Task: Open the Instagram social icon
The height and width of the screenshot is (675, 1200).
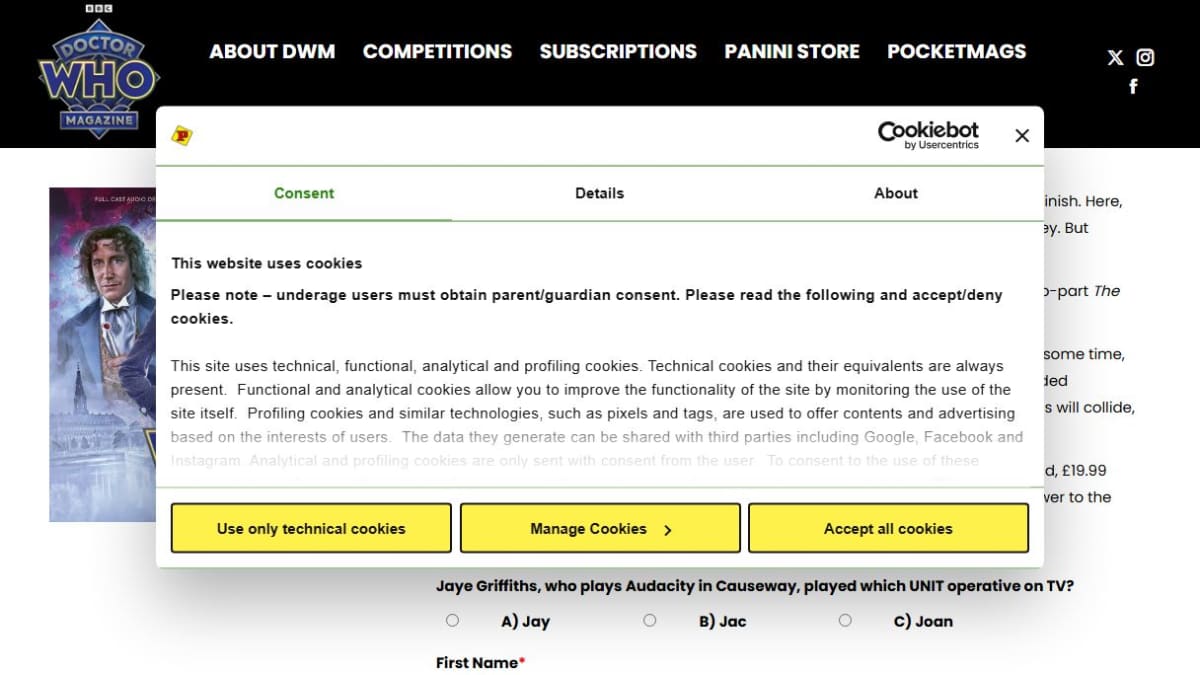Action: pyautogui.click(x=1145, y=57)
